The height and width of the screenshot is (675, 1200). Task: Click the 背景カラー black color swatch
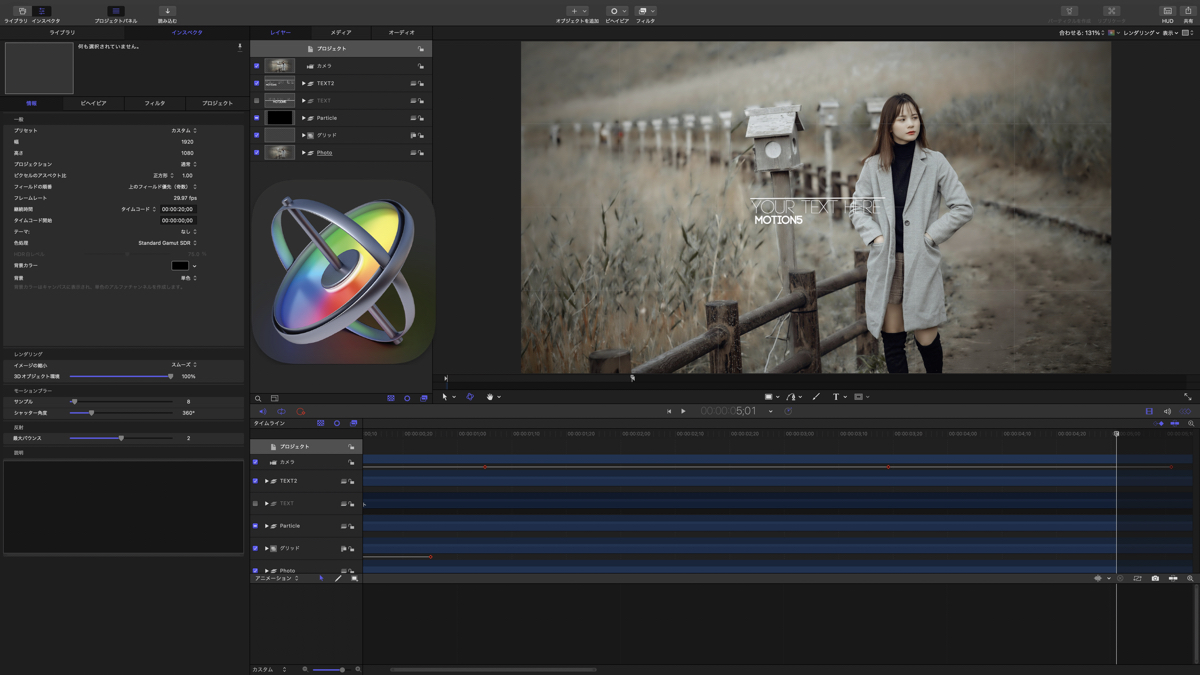click(x=179, y=266)
